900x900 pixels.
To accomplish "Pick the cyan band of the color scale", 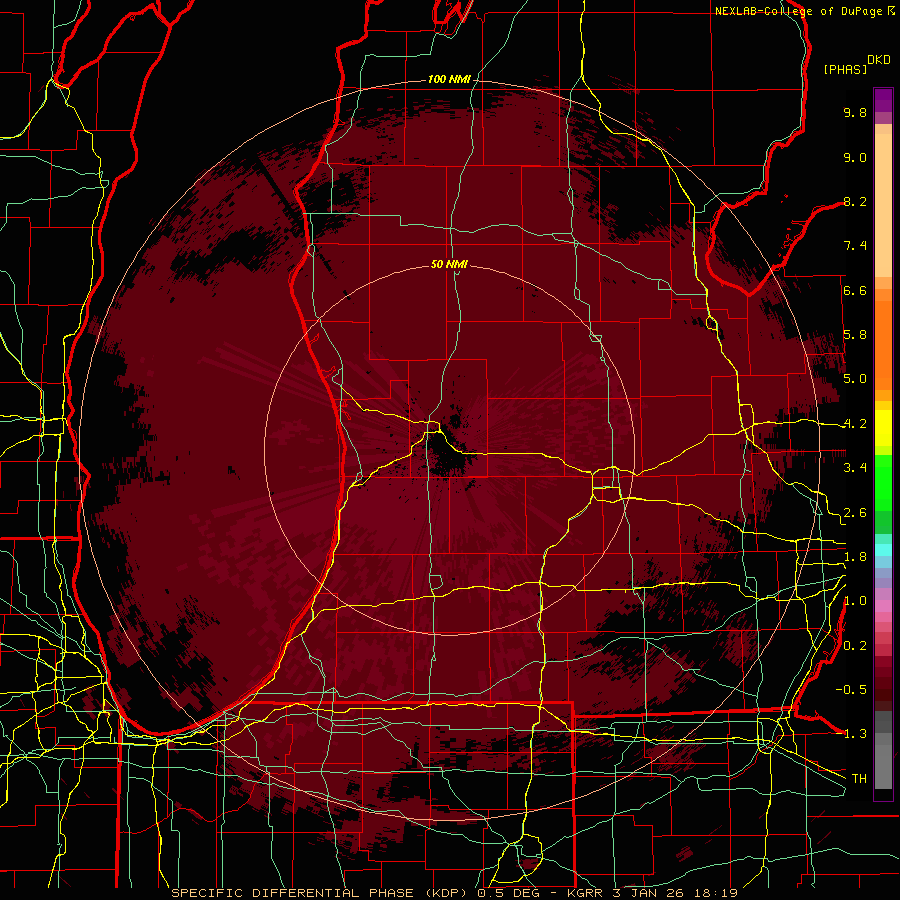I will [x=883, y=550].
